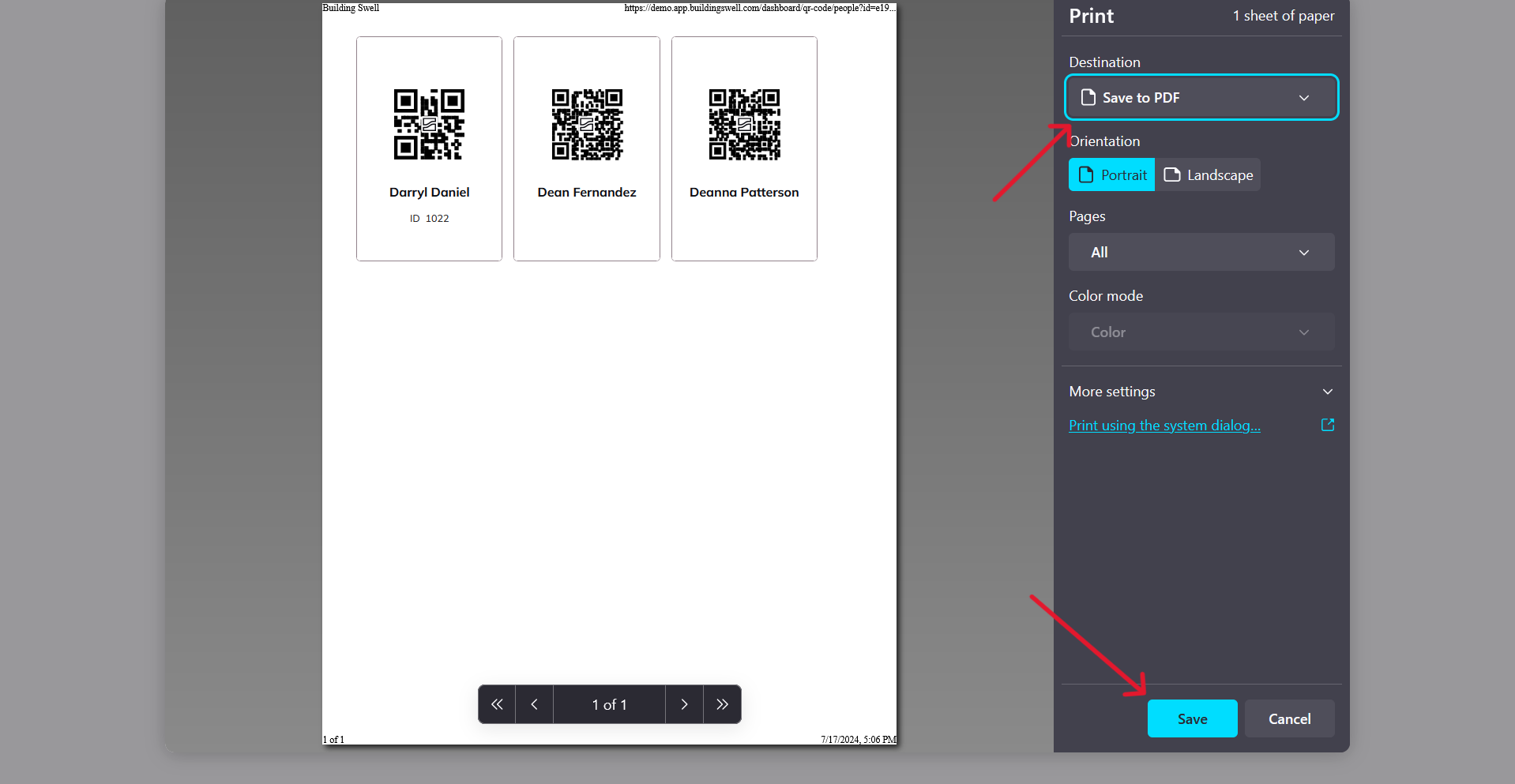Click the Deanna Patterson name label
The width and height of the screenshot is (1515, 784).
[744, 192]
